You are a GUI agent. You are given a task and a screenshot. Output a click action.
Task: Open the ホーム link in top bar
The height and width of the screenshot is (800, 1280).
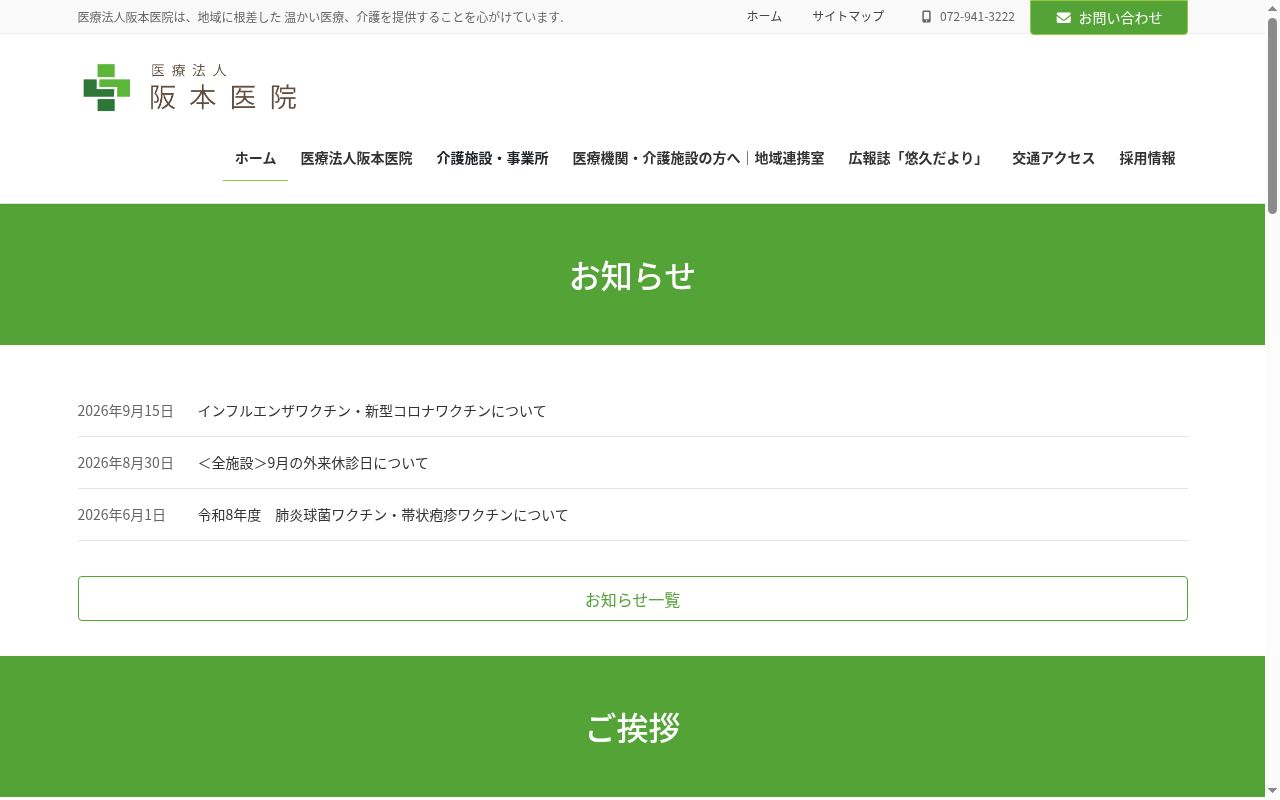764,16
